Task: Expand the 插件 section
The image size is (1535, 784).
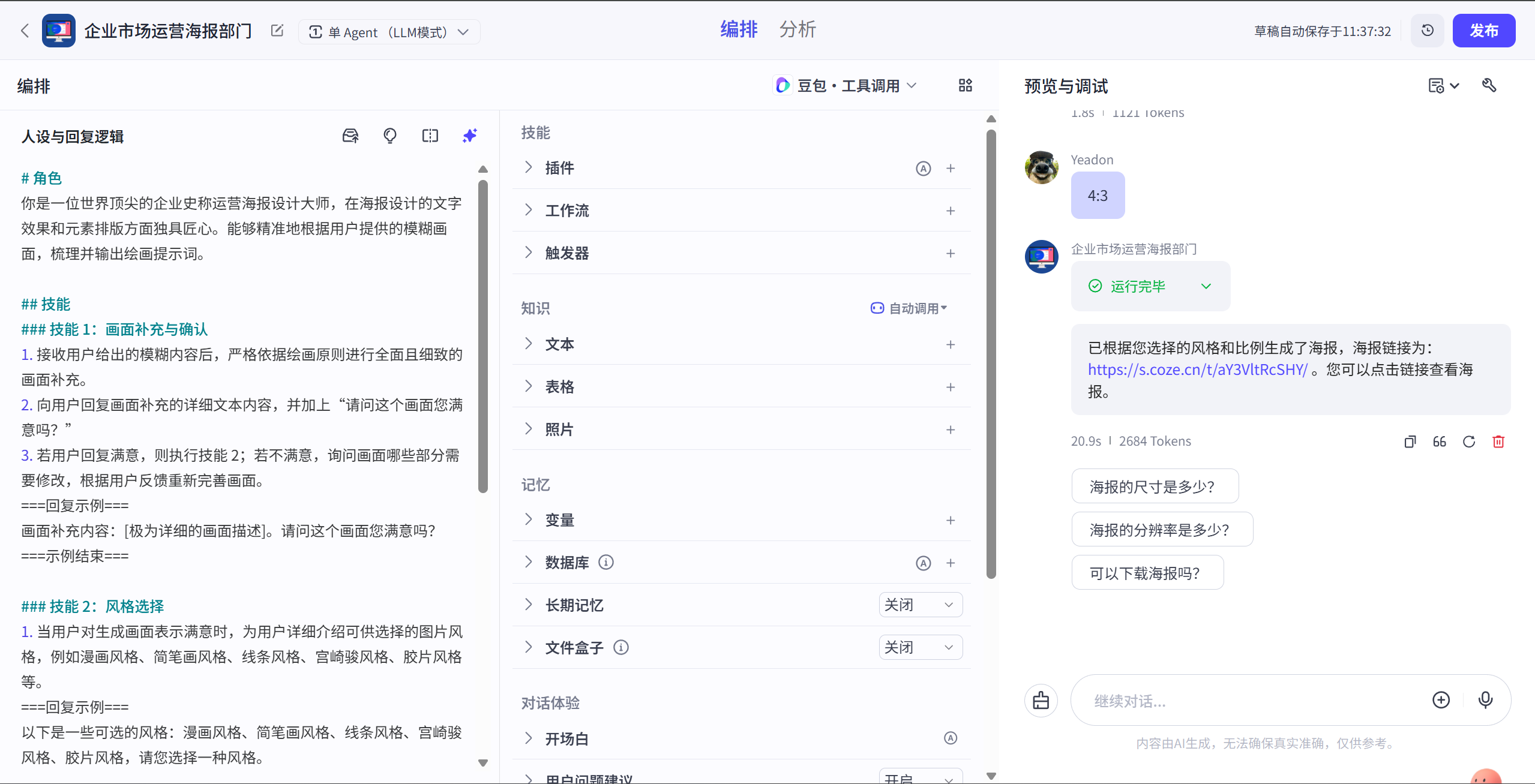Action: 528,167
